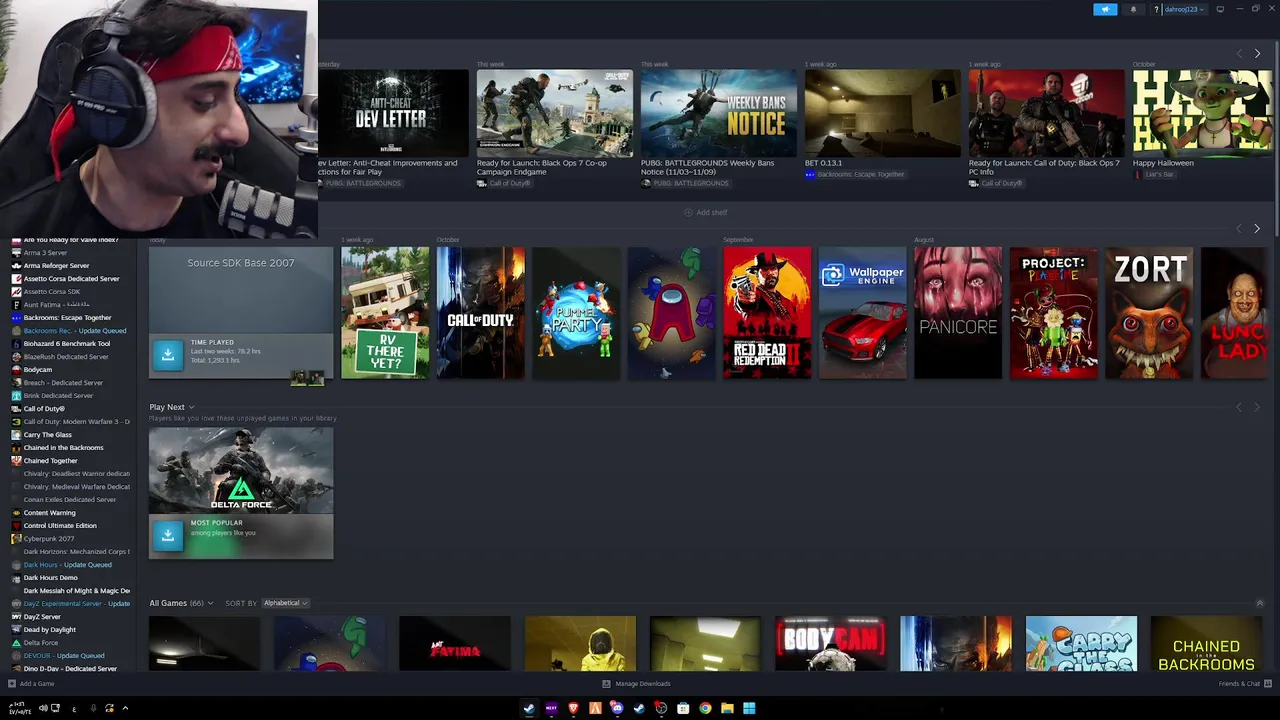Go to the next What's New news items
Screen dimensions: 1280x720
click(x=1257, y=53)
